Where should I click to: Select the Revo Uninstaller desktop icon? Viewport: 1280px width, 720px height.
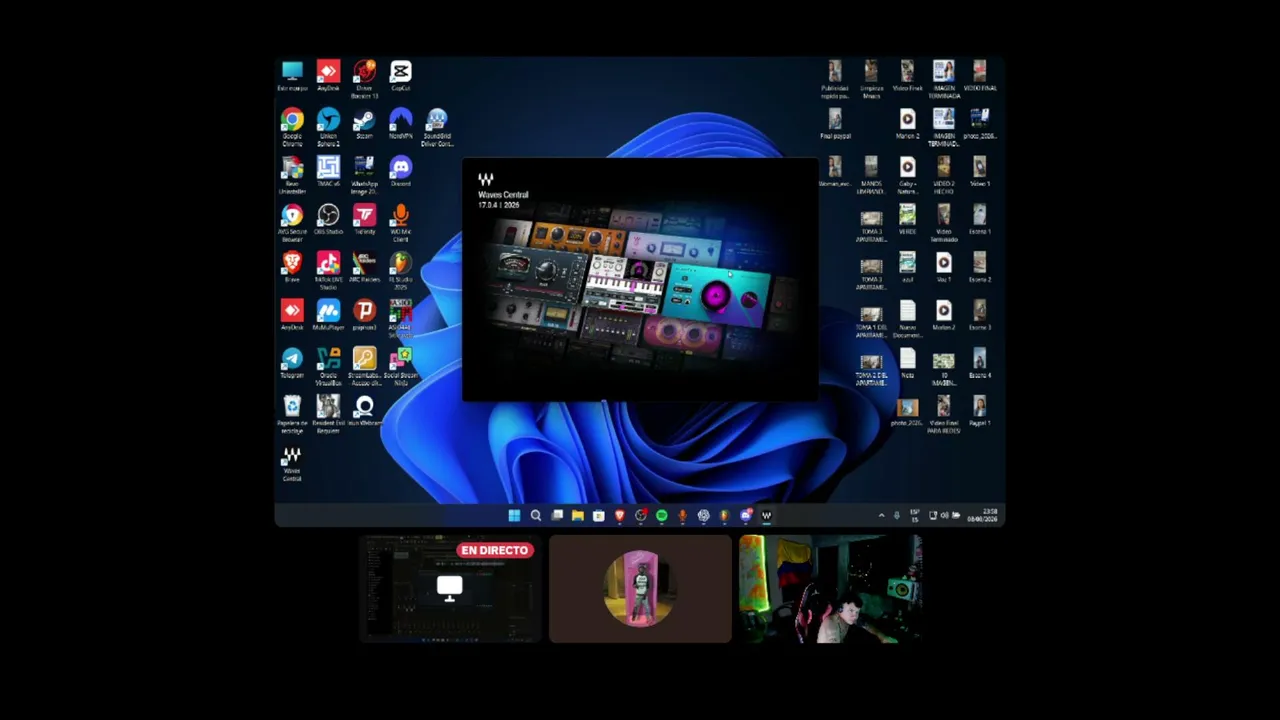(x=292, y=175)
